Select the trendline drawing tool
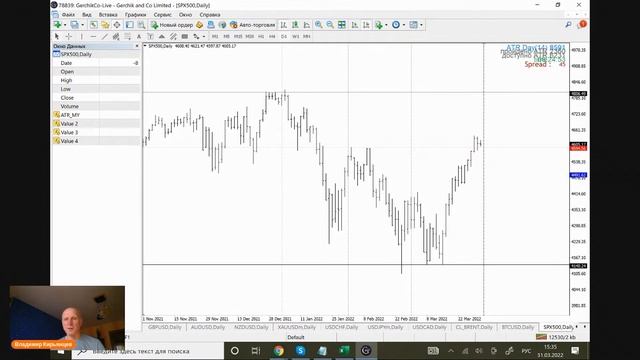640x360 pixels. (104, 36)
